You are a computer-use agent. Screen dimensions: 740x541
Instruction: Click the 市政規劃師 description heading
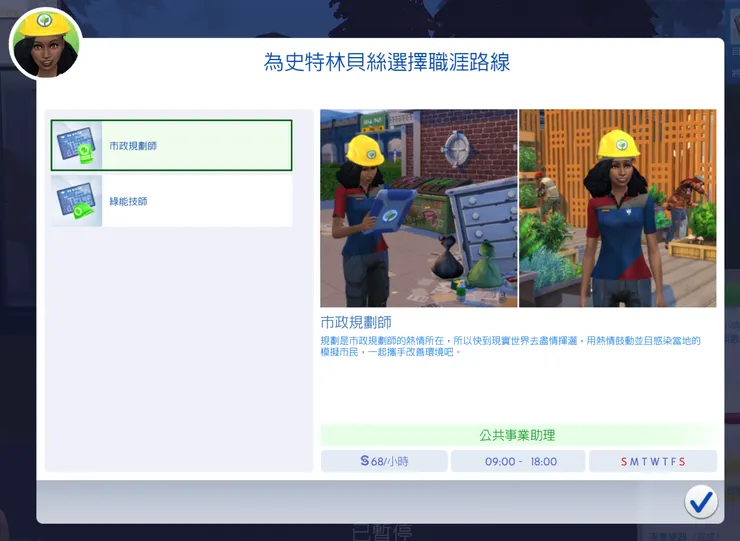[x=356, y=322]
